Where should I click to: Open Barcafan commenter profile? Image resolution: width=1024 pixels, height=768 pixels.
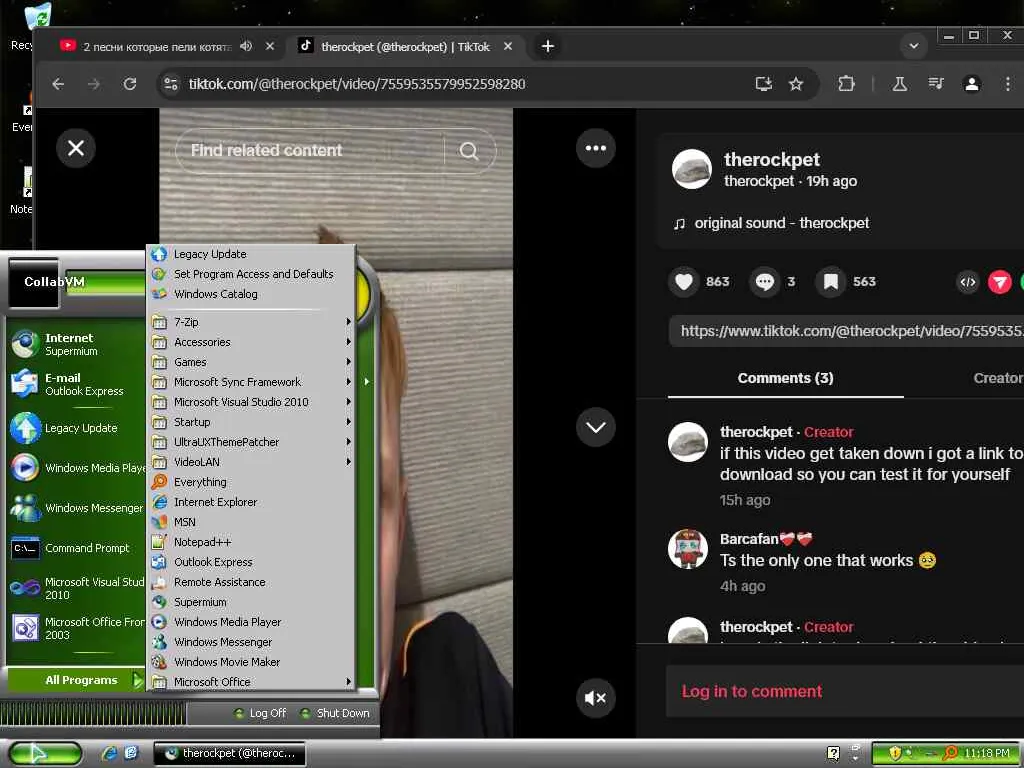[749, 539]
